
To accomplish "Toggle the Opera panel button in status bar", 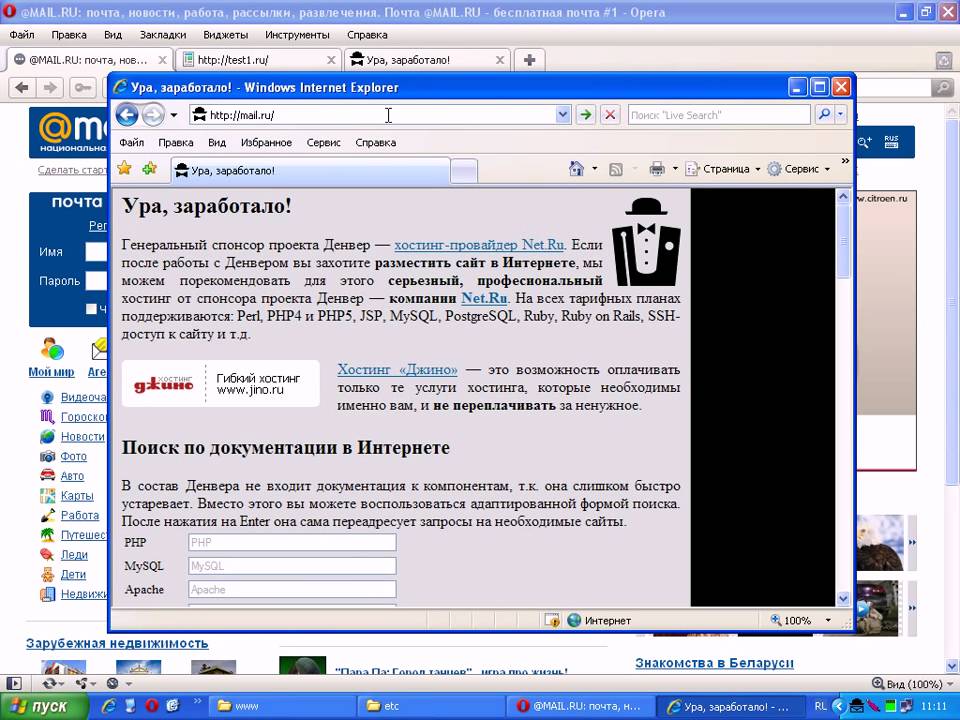I will pyautogui.click(x=13, y=683).
